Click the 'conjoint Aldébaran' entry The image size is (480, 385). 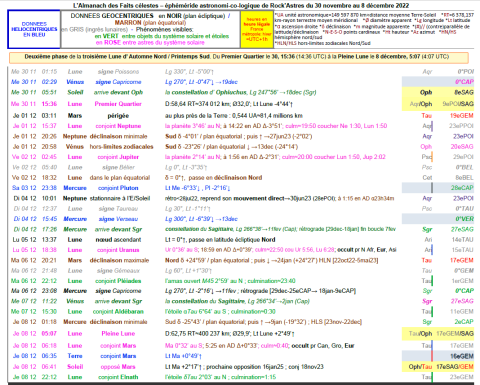(118, 312)
